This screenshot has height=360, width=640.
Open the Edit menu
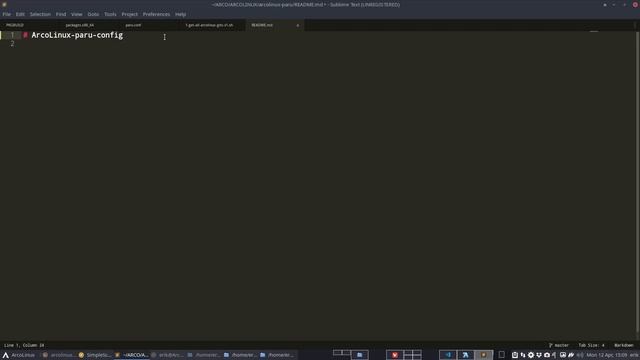(x=20, y=14)
